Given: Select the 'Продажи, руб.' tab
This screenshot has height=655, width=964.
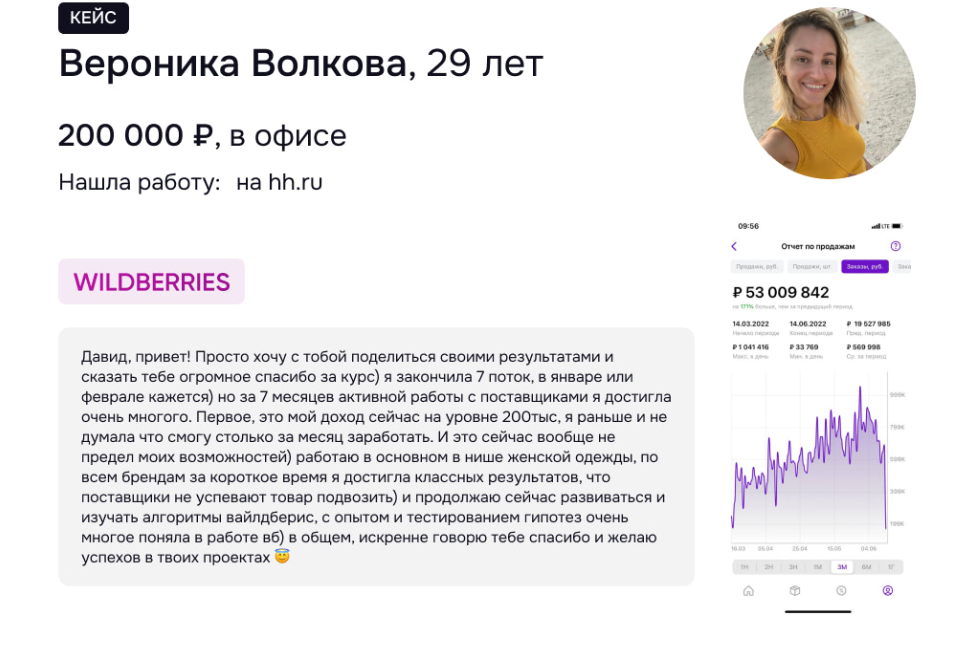Looking at the screenshot, I should (x=757, y=267).
